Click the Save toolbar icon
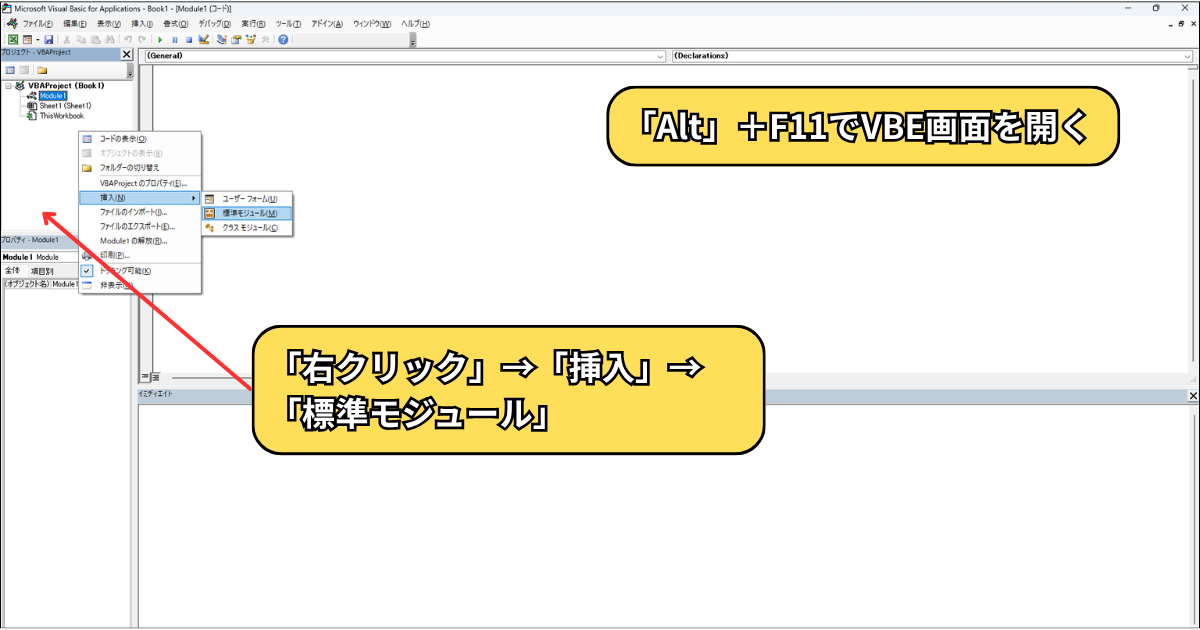This screenshot has height=630, width=1200. pyautogui.click(x=49, y=40)
